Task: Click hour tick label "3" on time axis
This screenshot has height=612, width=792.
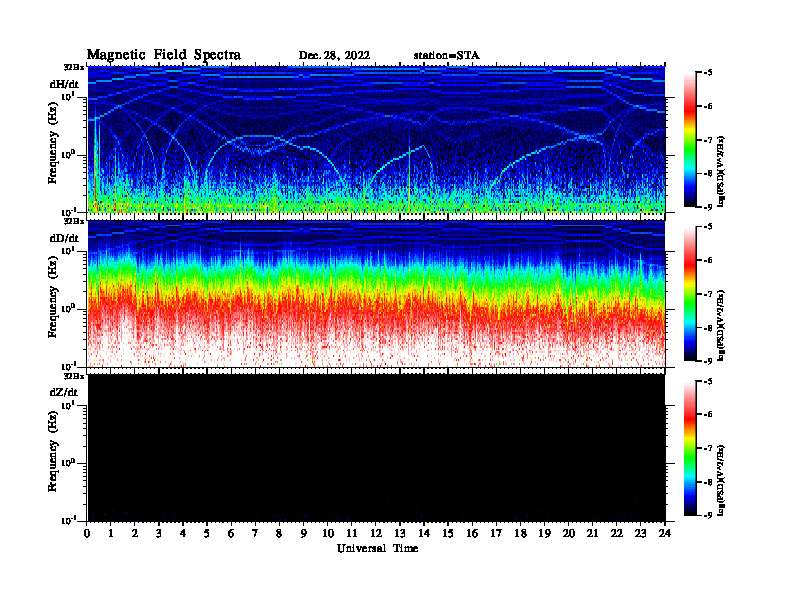Action: click(159, 533)
